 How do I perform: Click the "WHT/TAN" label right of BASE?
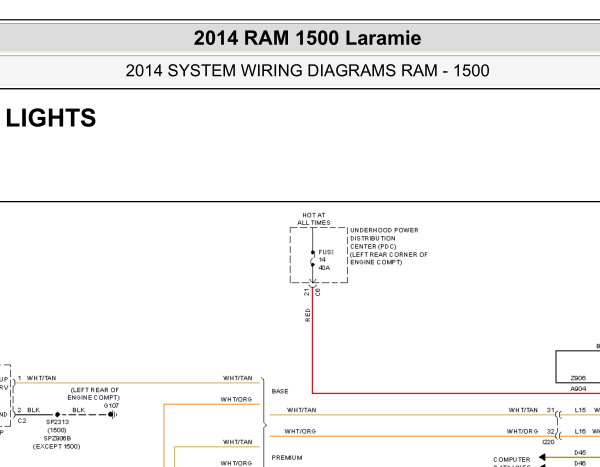302,410
